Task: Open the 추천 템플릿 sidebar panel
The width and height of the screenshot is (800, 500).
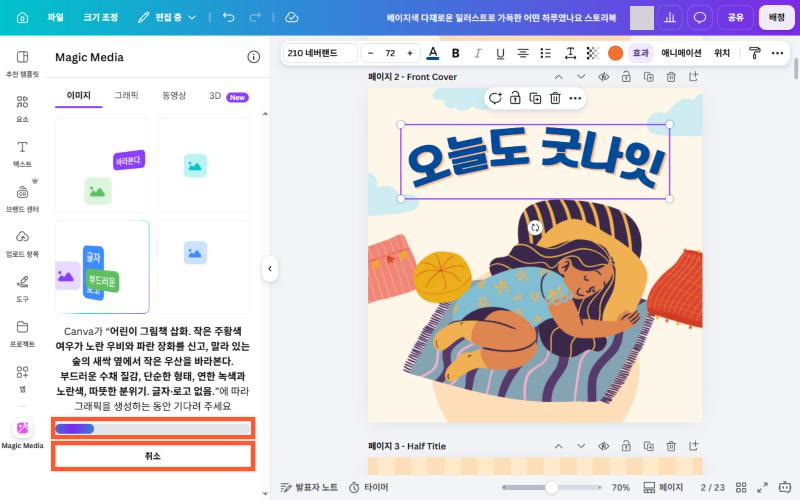Action: coord(22,64)
